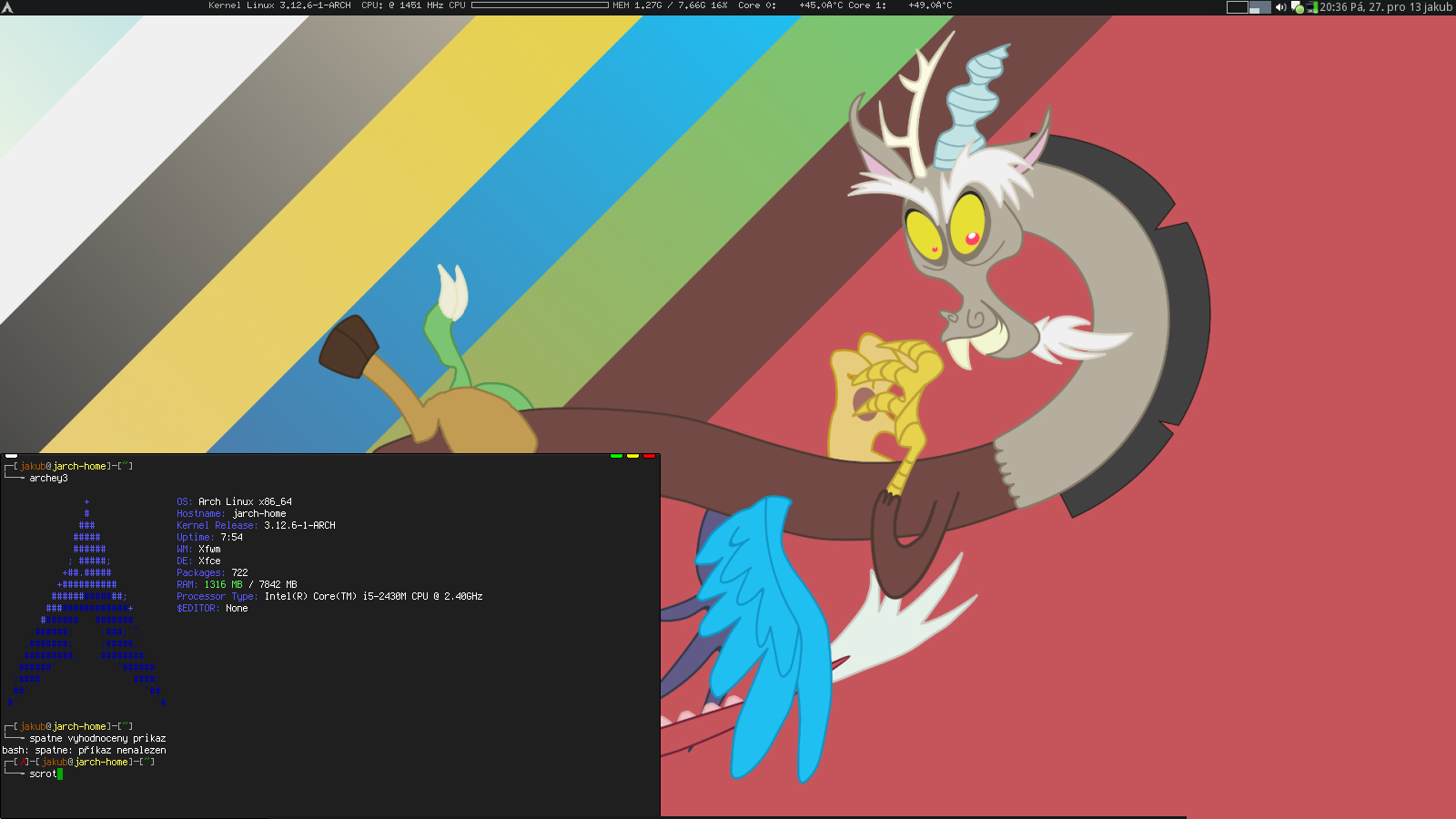The image size is (1456, 819).
Task: Click the red terminal close button
Action: pyautogui.click(x=649, y=456)
